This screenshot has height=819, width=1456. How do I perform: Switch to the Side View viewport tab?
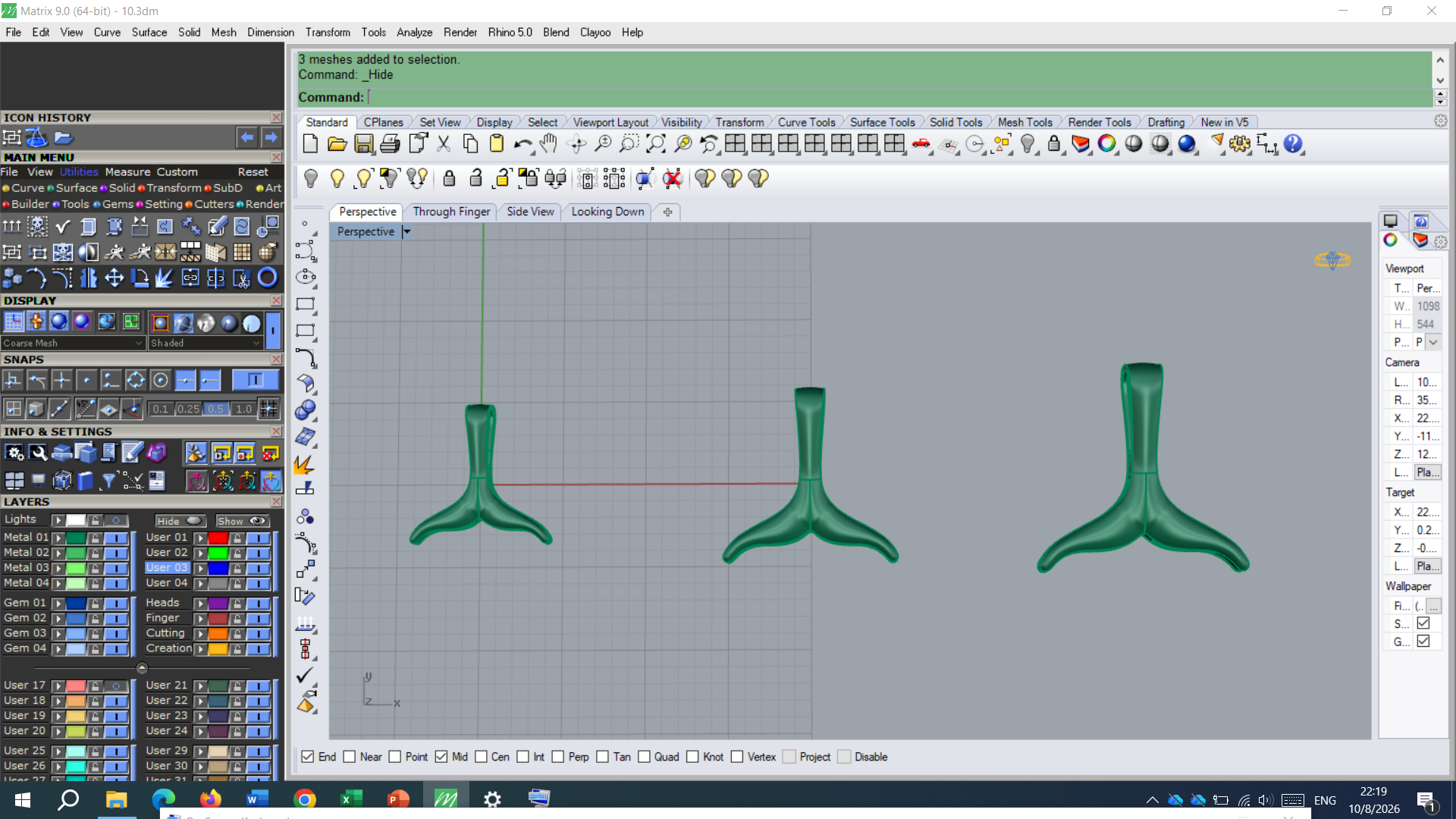coord(530,212)
